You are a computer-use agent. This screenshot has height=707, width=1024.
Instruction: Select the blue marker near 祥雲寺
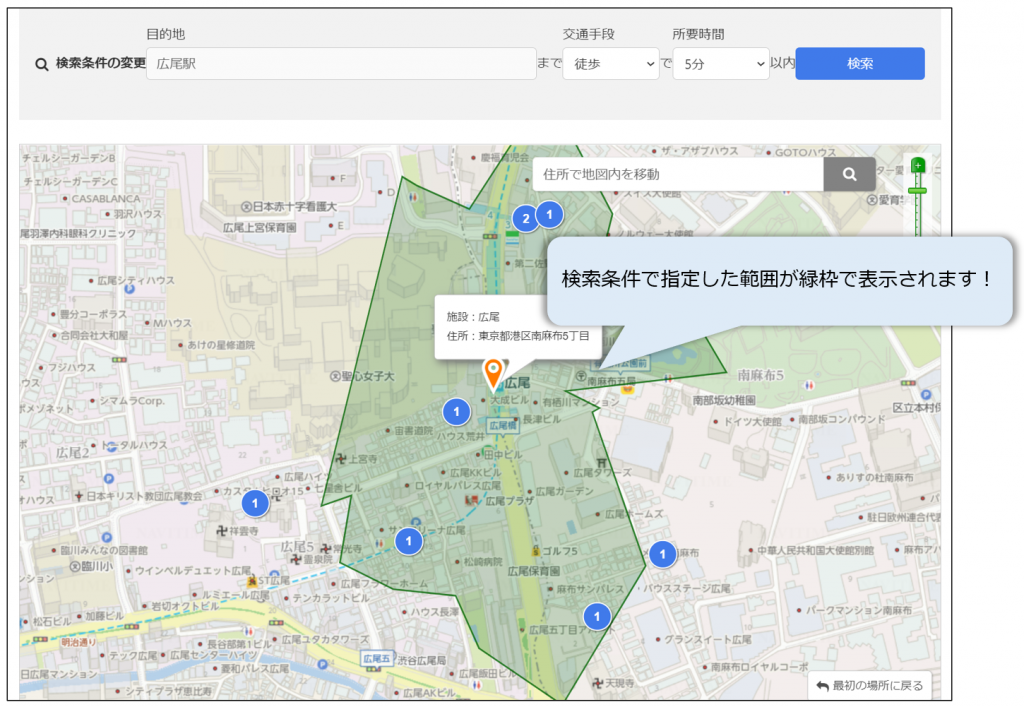click(255, 503)
